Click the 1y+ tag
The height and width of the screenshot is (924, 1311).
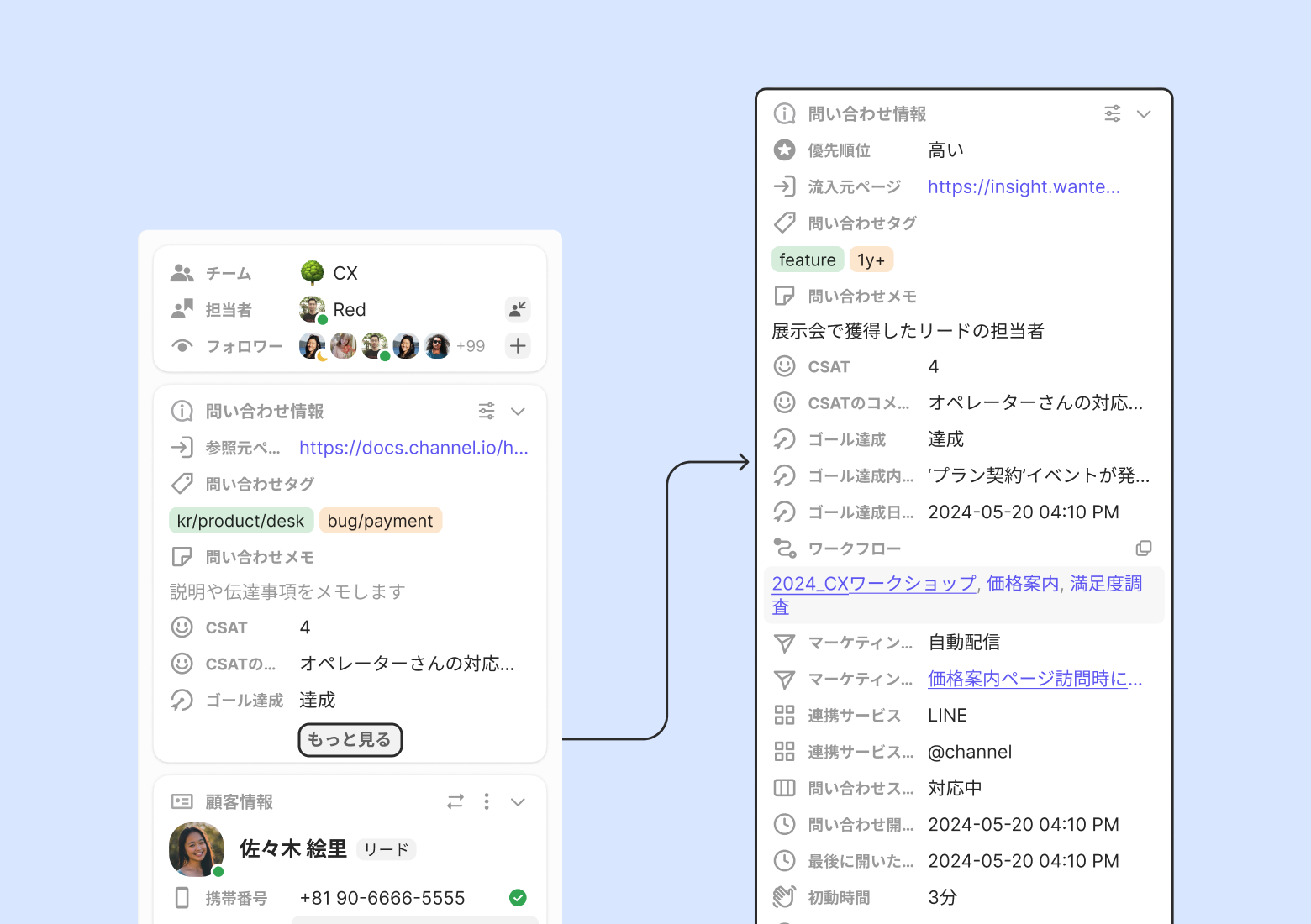coord(871,260)
